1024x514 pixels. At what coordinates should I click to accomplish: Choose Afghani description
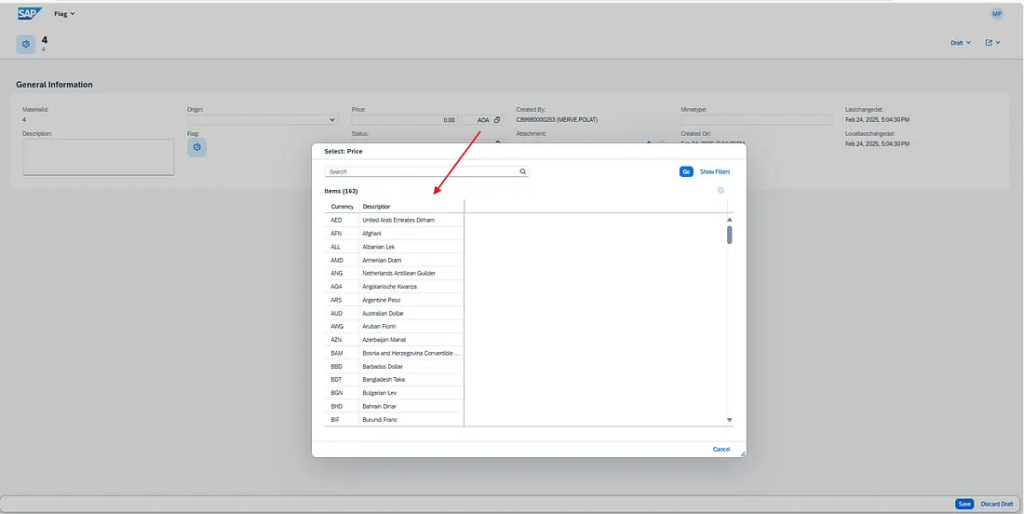(372, 234)
